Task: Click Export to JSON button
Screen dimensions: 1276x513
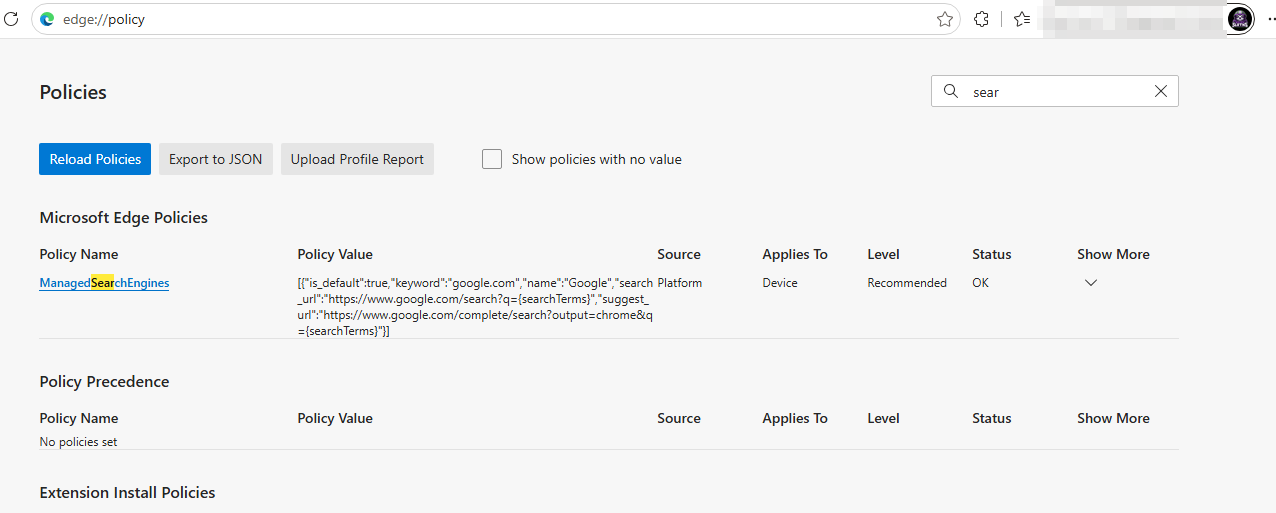Action: point(216,159)
